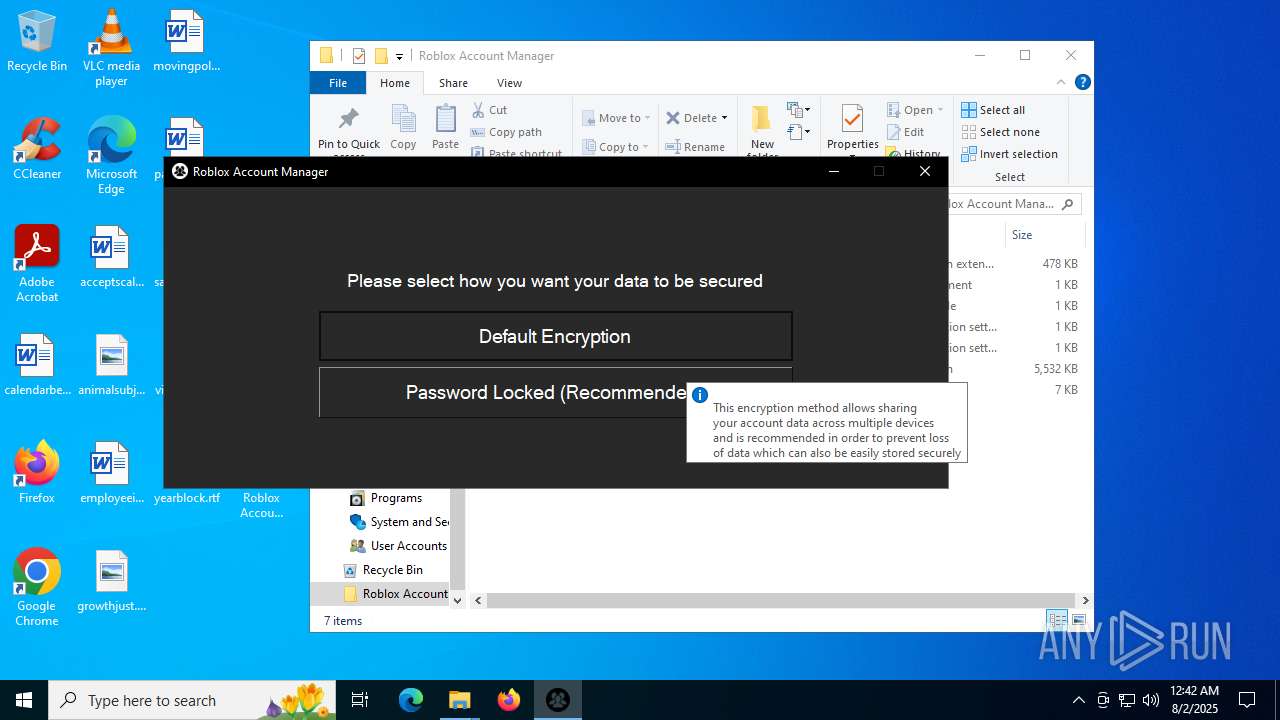Viewport: 1280px width, 720px height.
Task: Select Recycle Bin in navigation tree
Action: click(x=382, y=570)
